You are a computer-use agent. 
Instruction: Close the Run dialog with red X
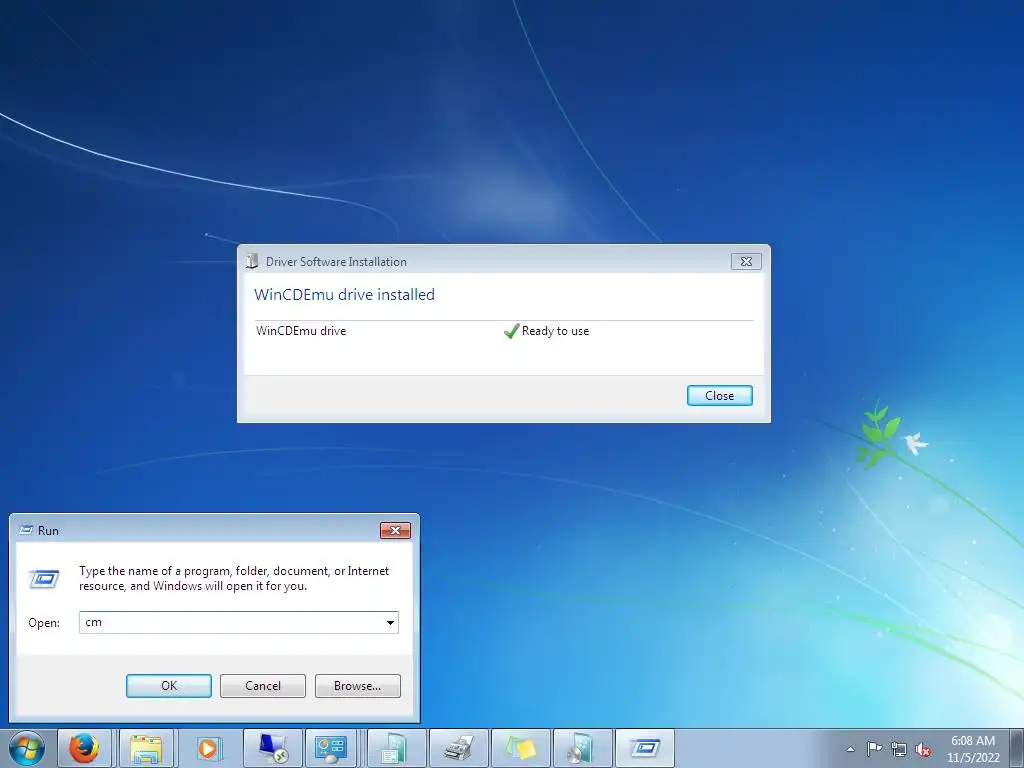[x=395, y=530]
